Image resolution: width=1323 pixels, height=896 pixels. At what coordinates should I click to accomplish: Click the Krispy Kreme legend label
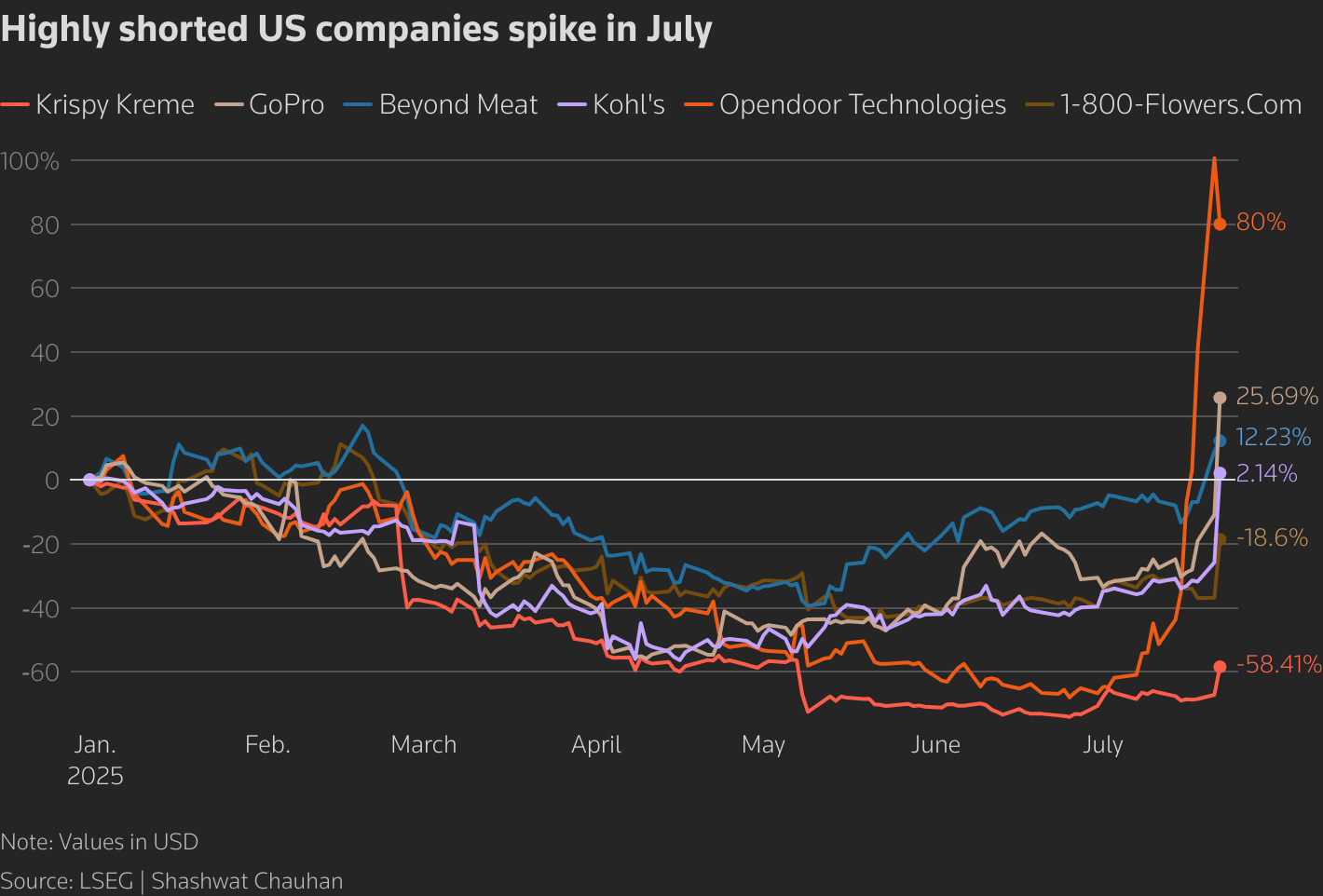pyautogui.click(x=115, y=104)
